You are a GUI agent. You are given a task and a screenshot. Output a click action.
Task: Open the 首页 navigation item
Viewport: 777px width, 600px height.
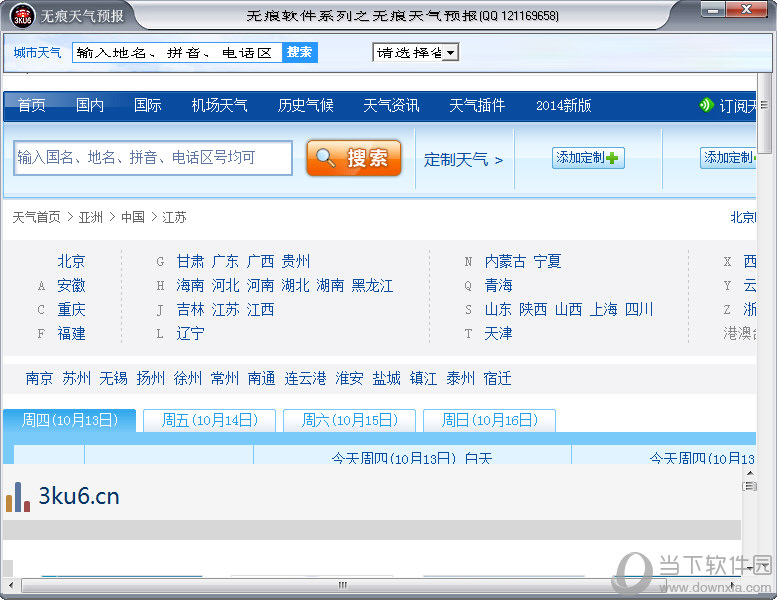[32, 105]
